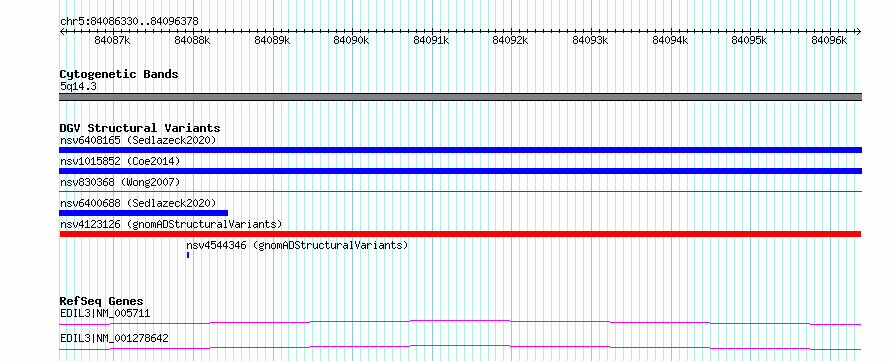Open the EDIL3|NM_001278642 transcript label
890x361 pixels.
coord(114,339)
